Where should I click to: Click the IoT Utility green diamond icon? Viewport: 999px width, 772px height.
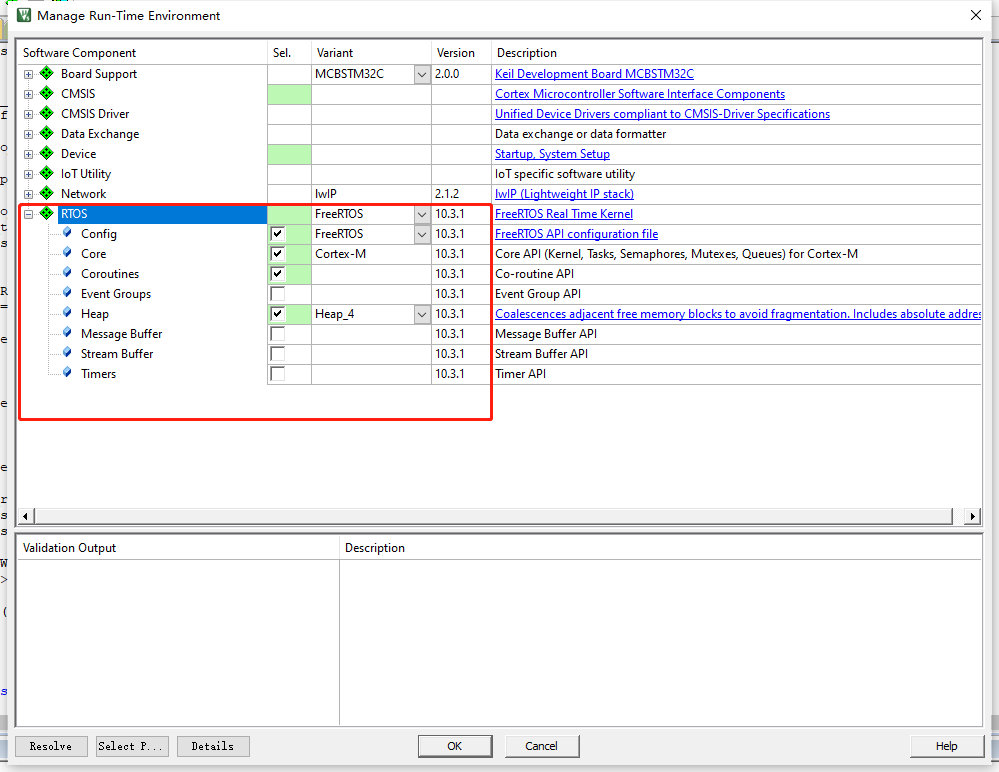pos(47,173)
